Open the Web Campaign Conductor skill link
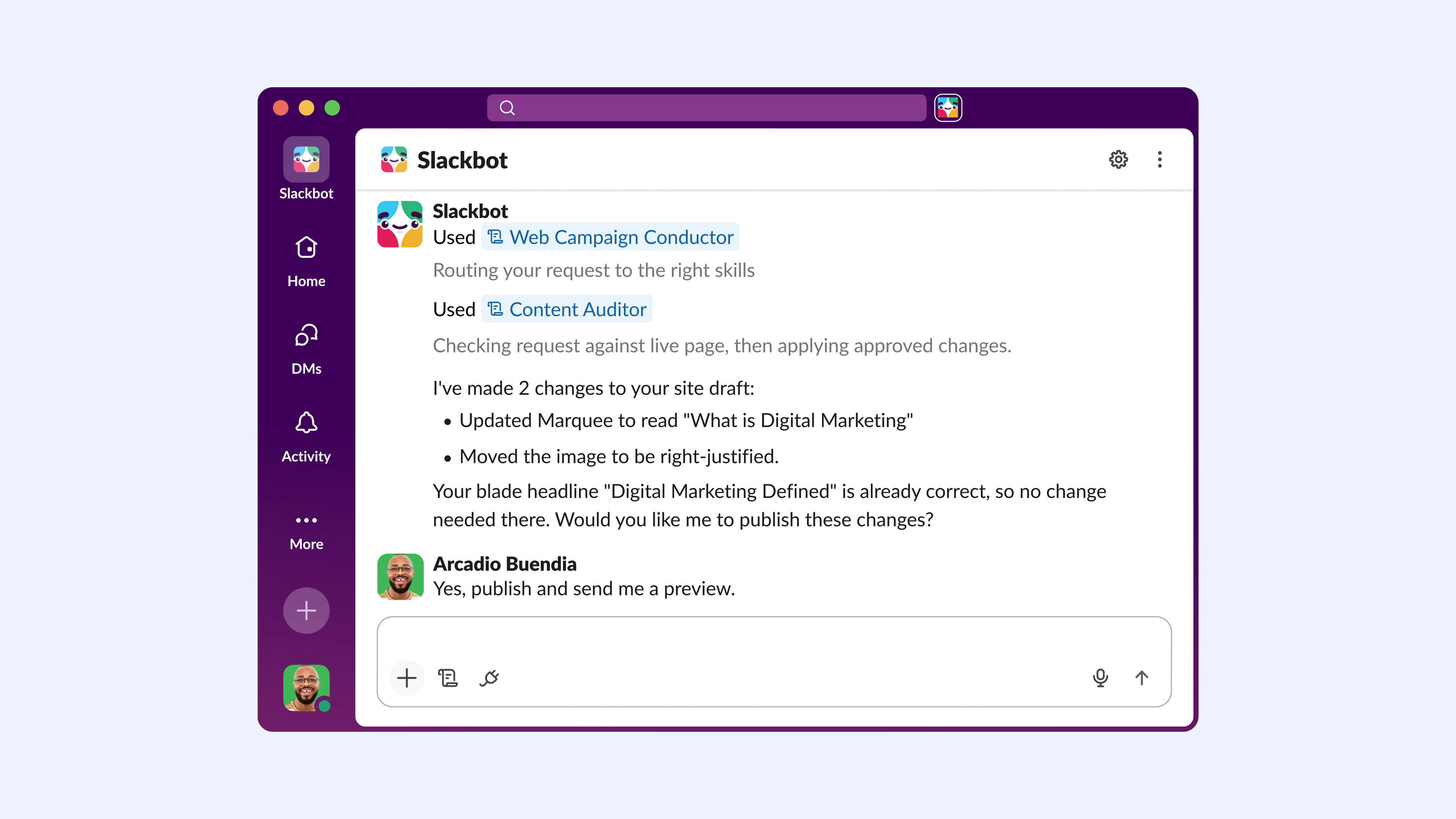 (x=610, y=237)
